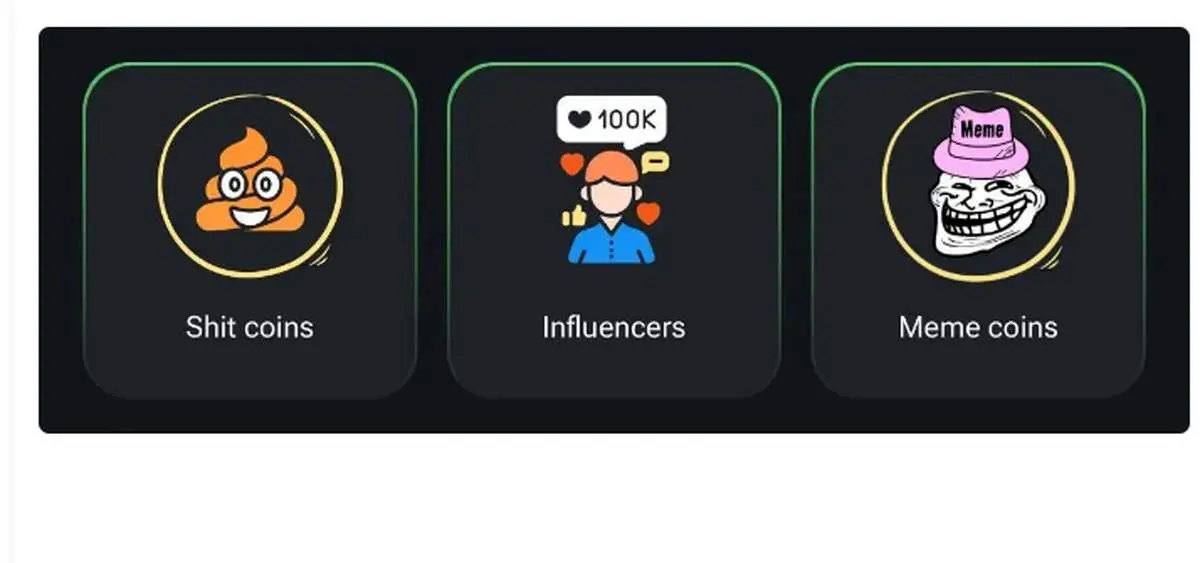
Task: Click the red heart beside influencer's shoulder
Action: [649, 213]
